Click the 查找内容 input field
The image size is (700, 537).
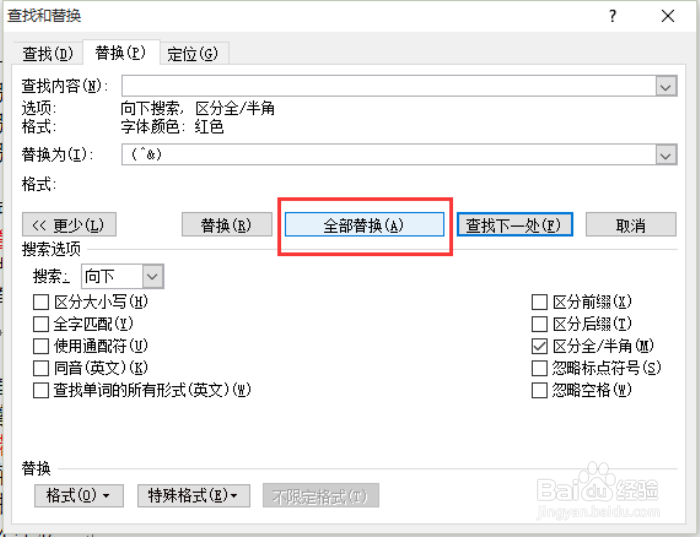pyautogui.click(x=388, y=86)
